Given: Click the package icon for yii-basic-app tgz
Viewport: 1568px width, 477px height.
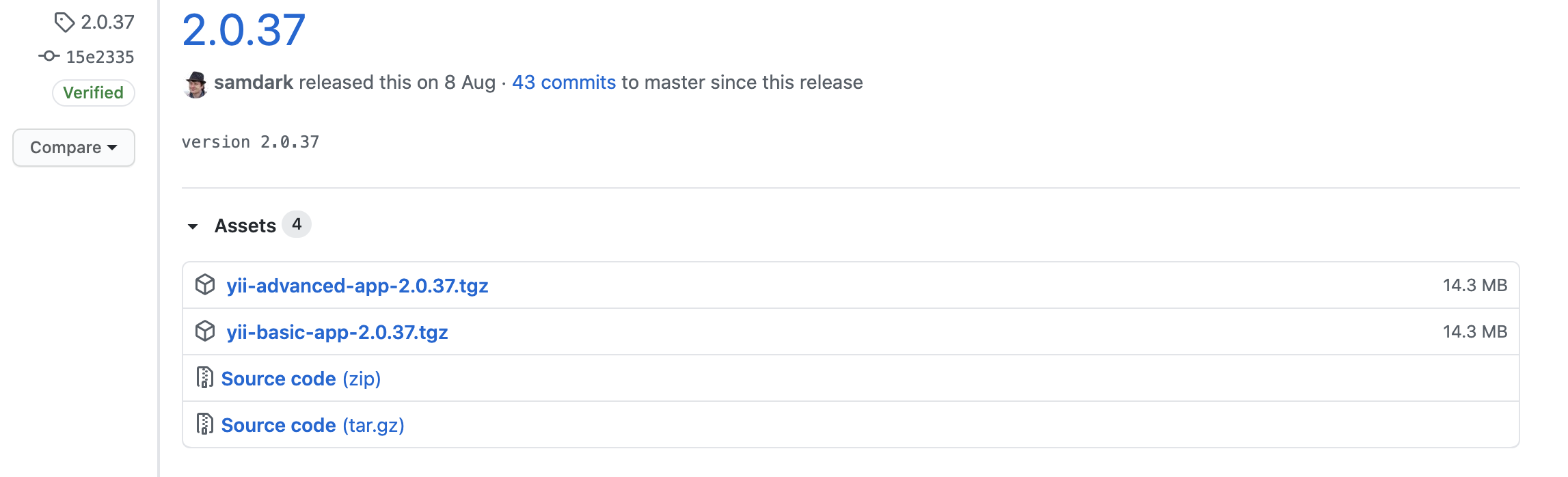Looking at the screenshot, I should [x=205, y=331].
